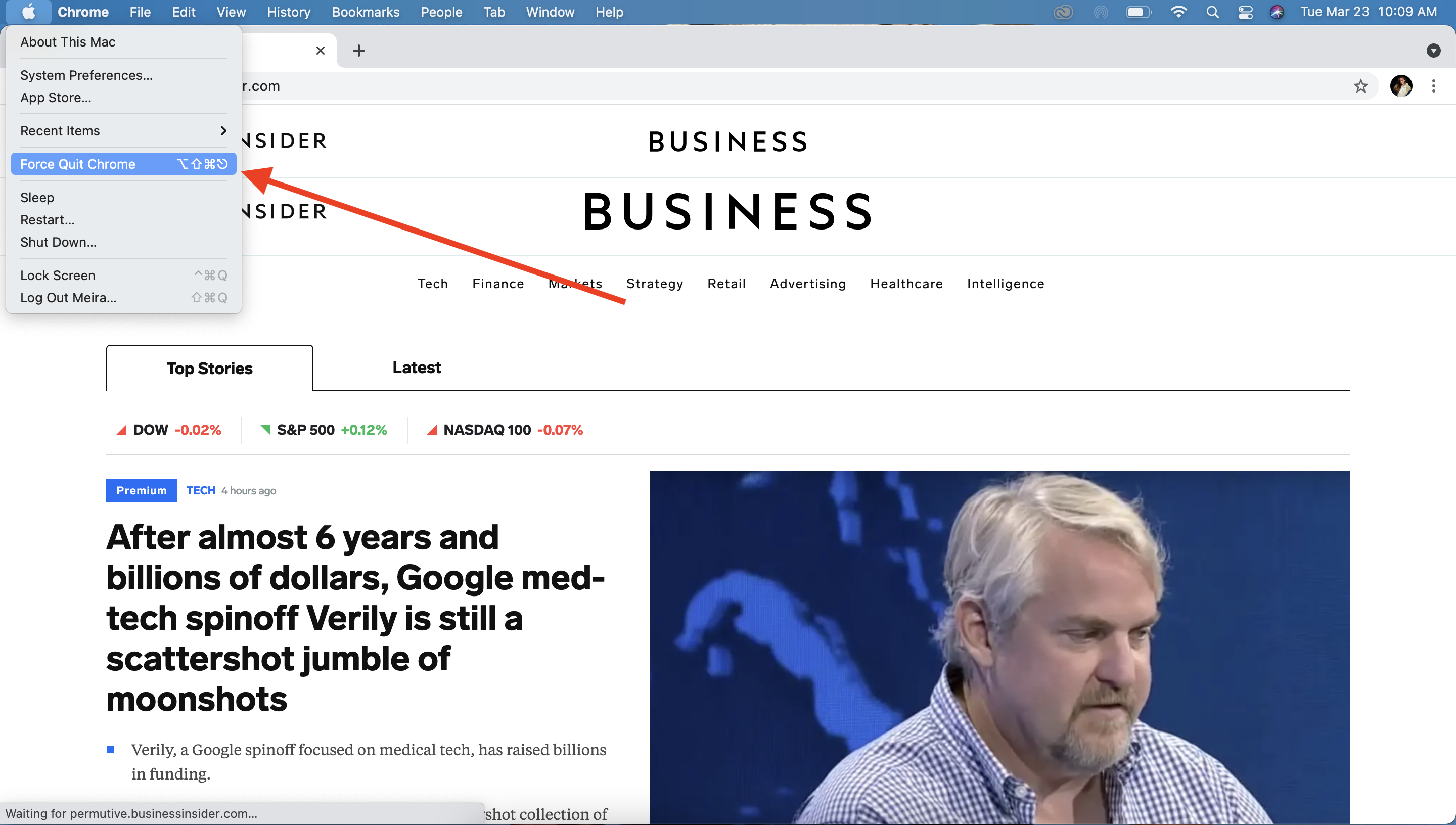Go to the Healthcare section
The width and height of the screenshot is (1456, 825).
click(x=906, y=284)
